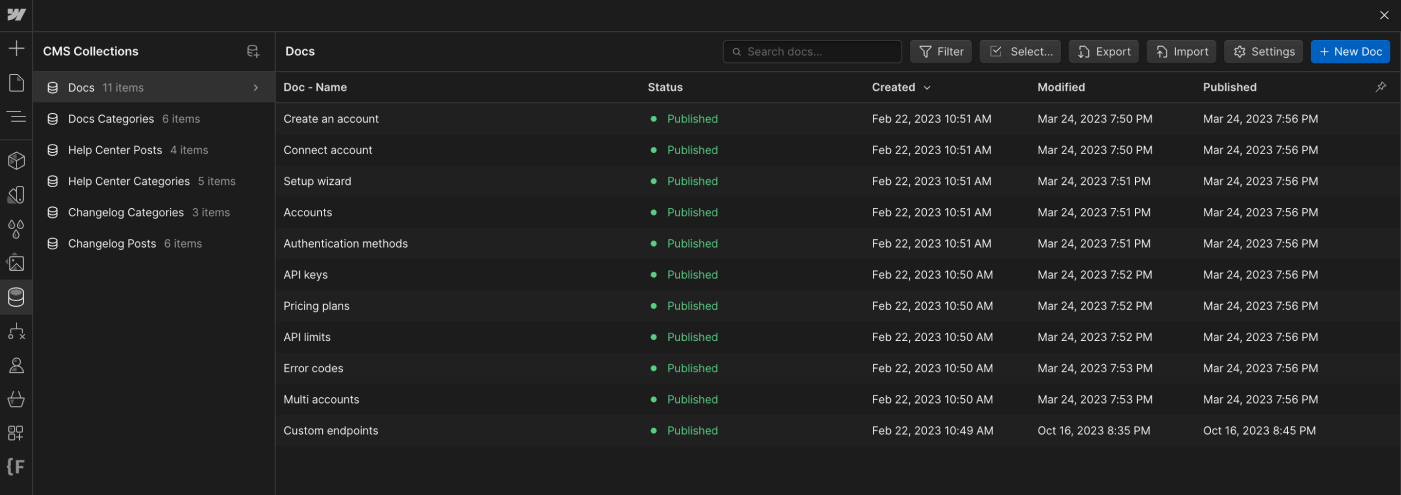Pin the table columns

tap(1381, 87)
